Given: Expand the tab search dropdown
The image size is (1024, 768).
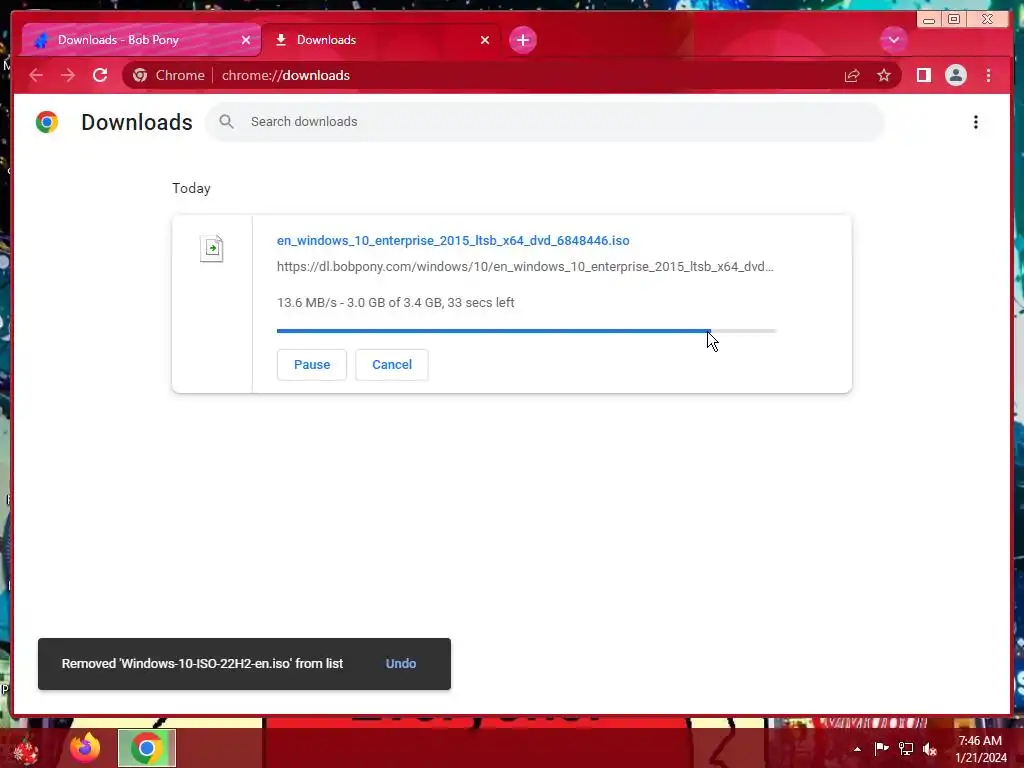Looking at the screenshot, I should [x=893, y=40].
